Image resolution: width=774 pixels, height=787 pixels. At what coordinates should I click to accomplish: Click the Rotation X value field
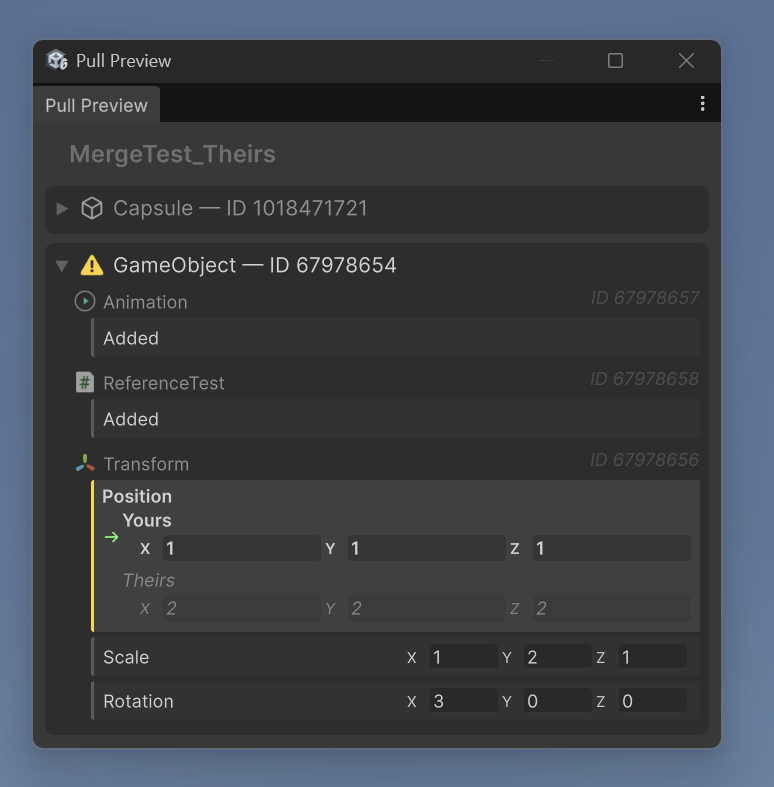click(463, 701)
